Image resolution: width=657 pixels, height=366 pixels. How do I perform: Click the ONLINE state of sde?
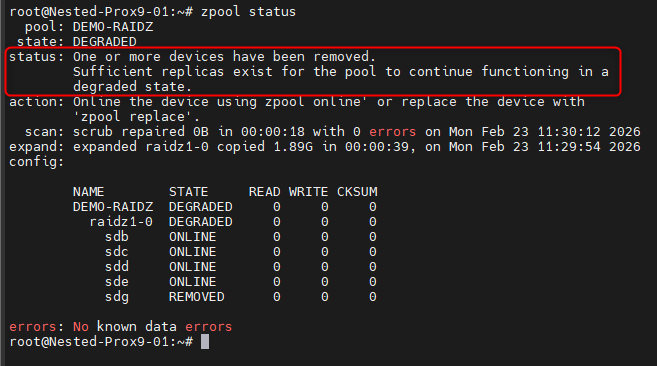click(193, 282)
